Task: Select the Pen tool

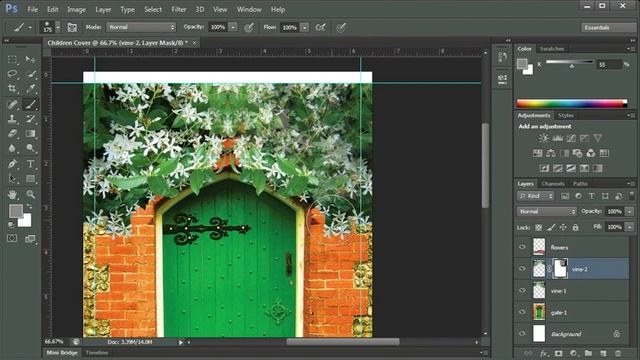Action: (12, 164)
